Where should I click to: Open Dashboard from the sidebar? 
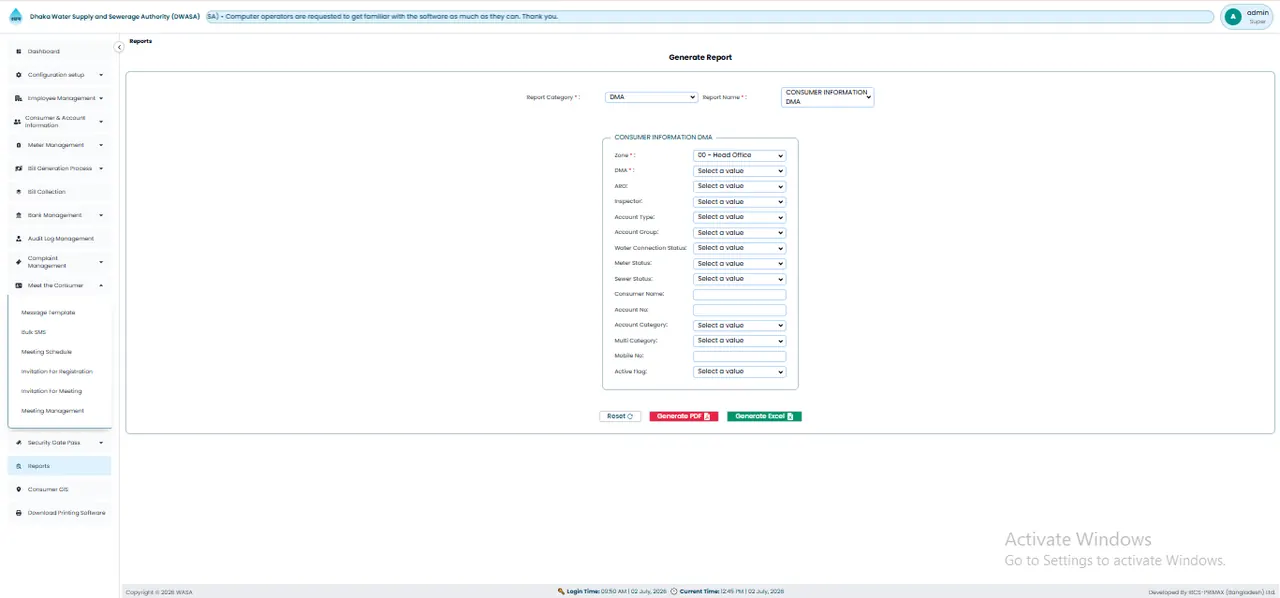coord(59,51)
